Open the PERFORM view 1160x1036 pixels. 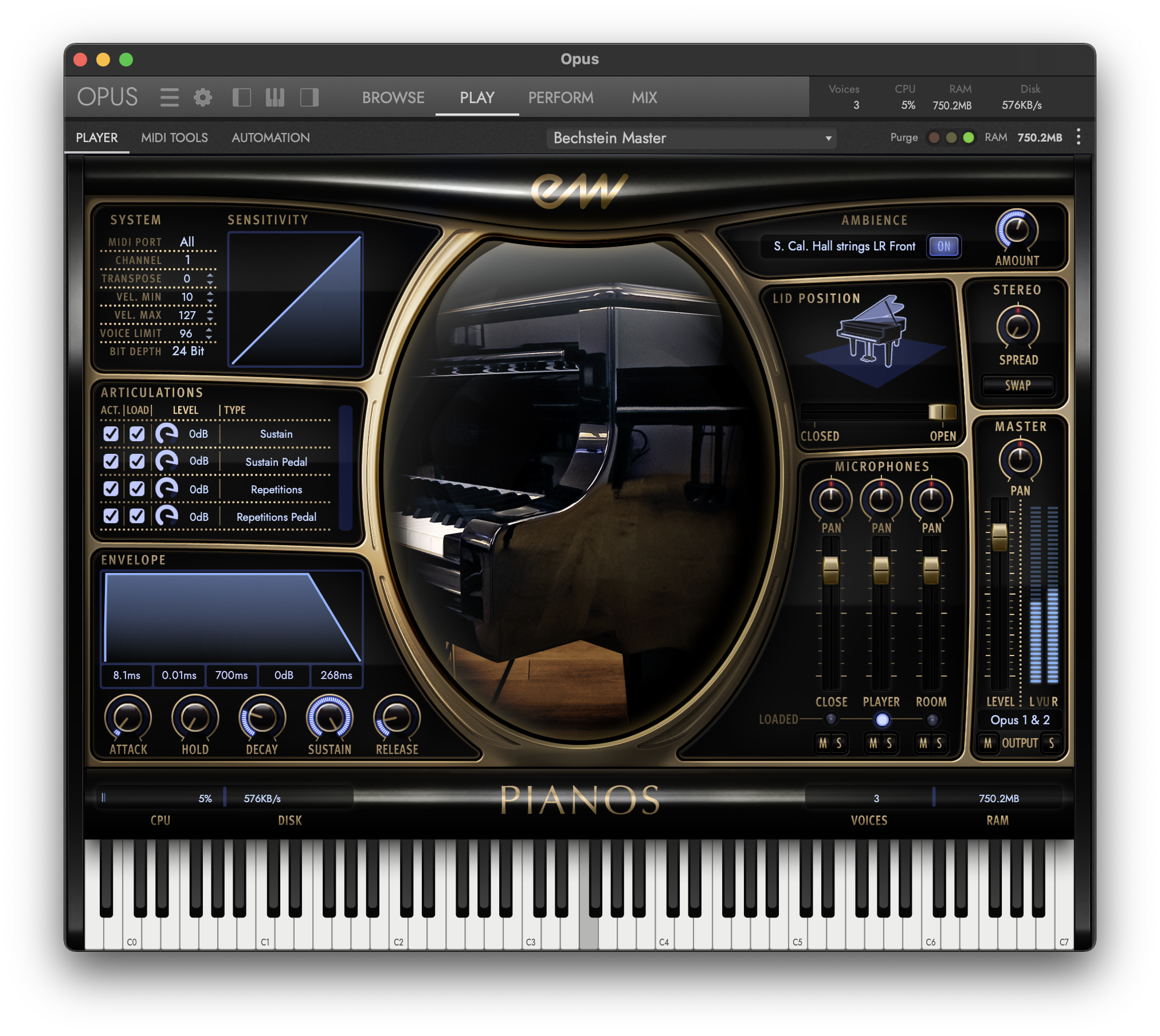tap(561, 97)
